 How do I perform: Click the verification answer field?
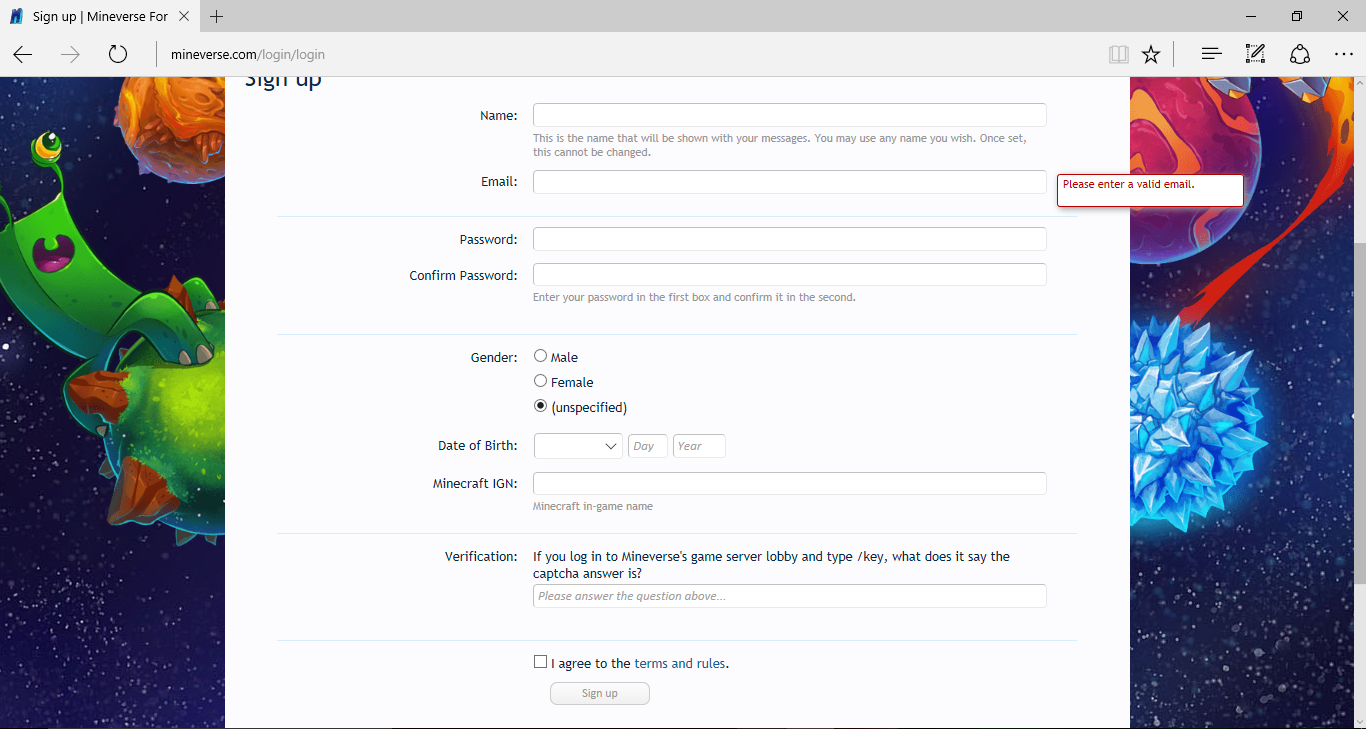789,596
